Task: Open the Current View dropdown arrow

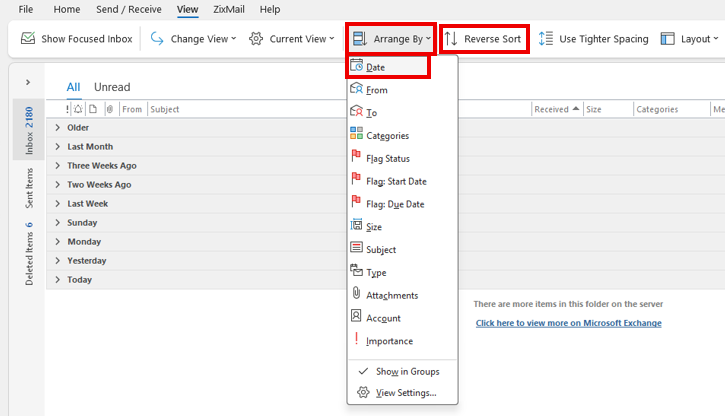Action: pos(332,39)
